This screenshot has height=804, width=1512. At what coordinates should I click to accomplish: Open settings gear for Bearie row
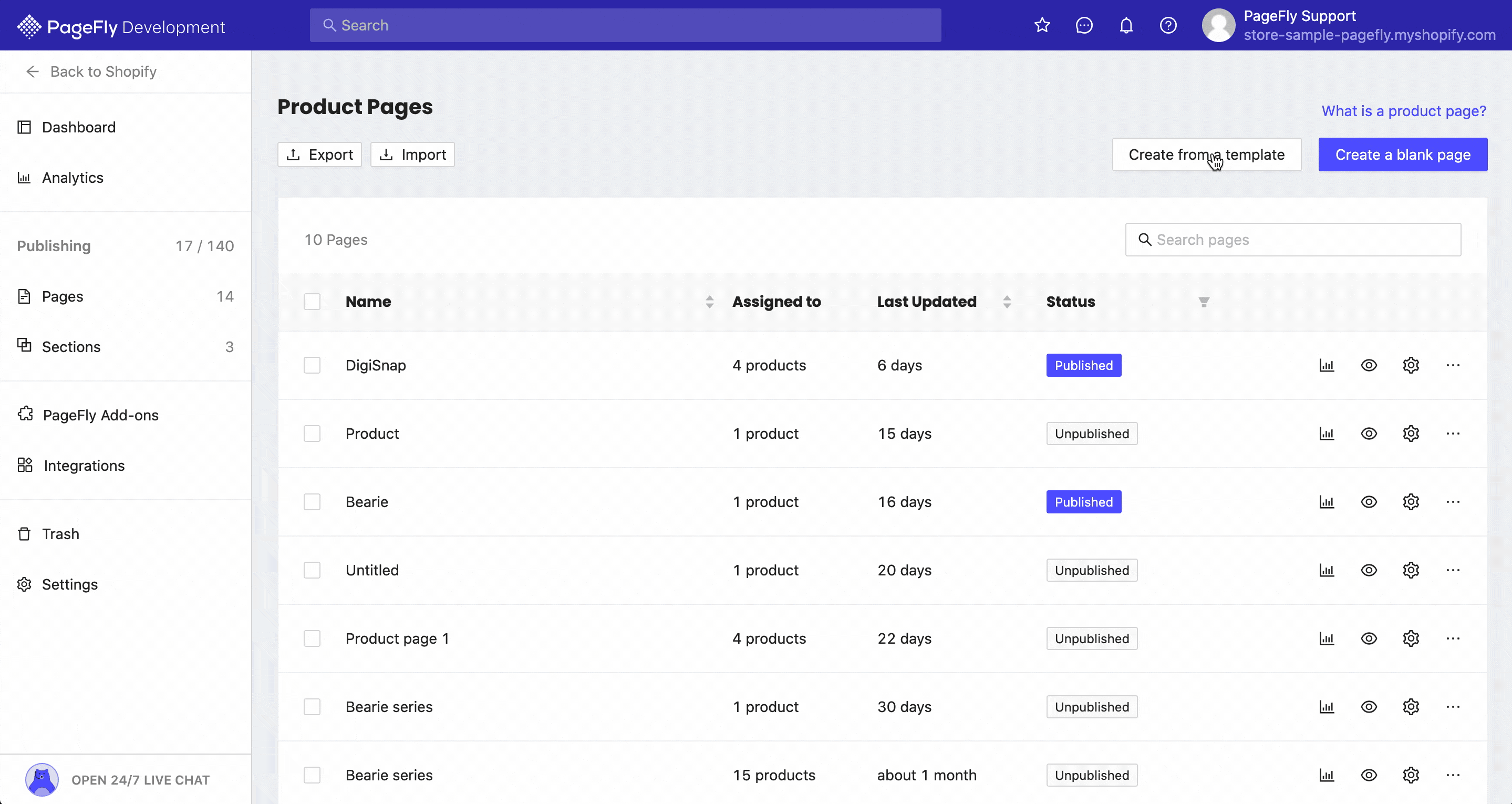1411,502
